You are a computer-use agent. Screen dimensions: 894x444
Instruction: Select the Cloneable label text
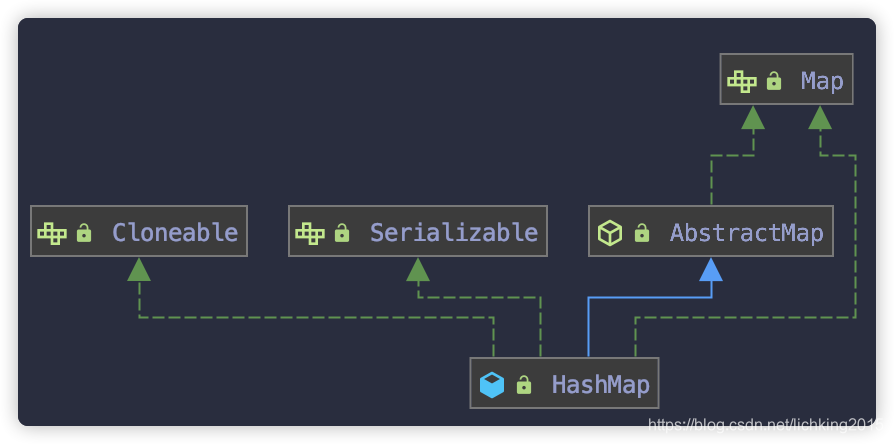(175, 233)
